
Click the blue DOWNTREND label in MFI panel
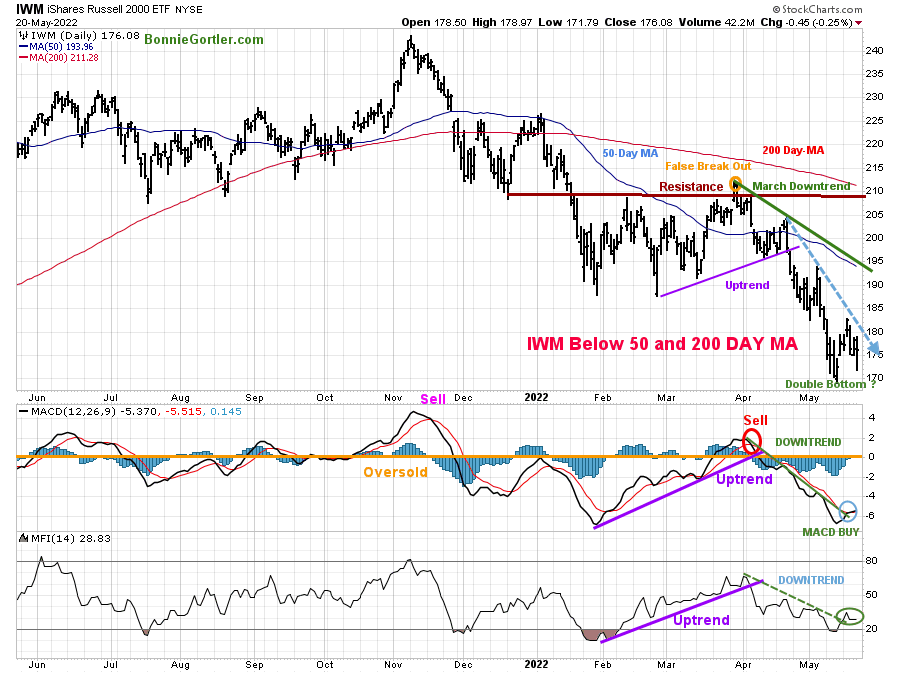coord(811,581)
